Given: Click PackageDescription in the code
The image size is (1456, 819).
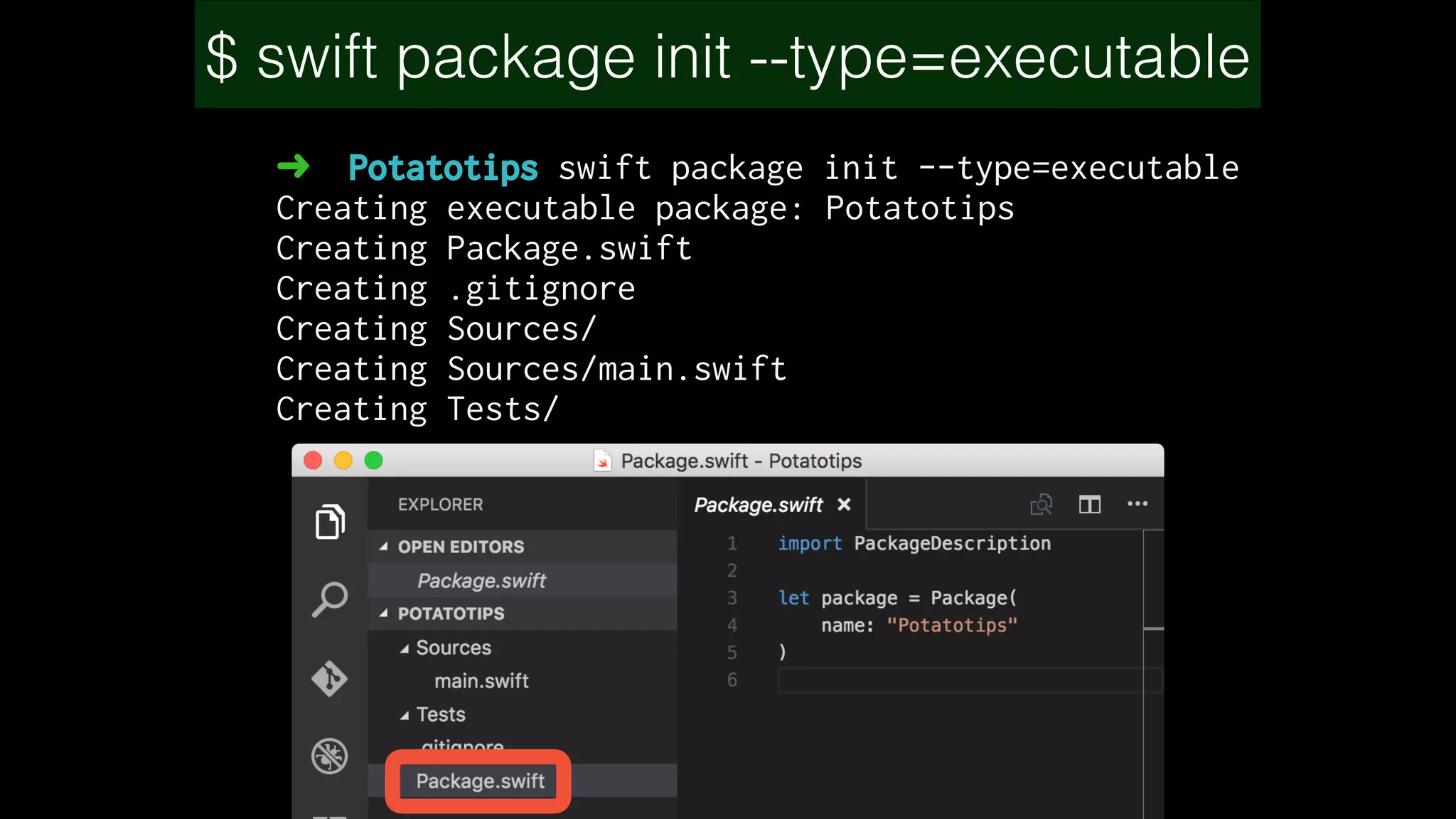Looking at the screenshot, I should point(952,544).
